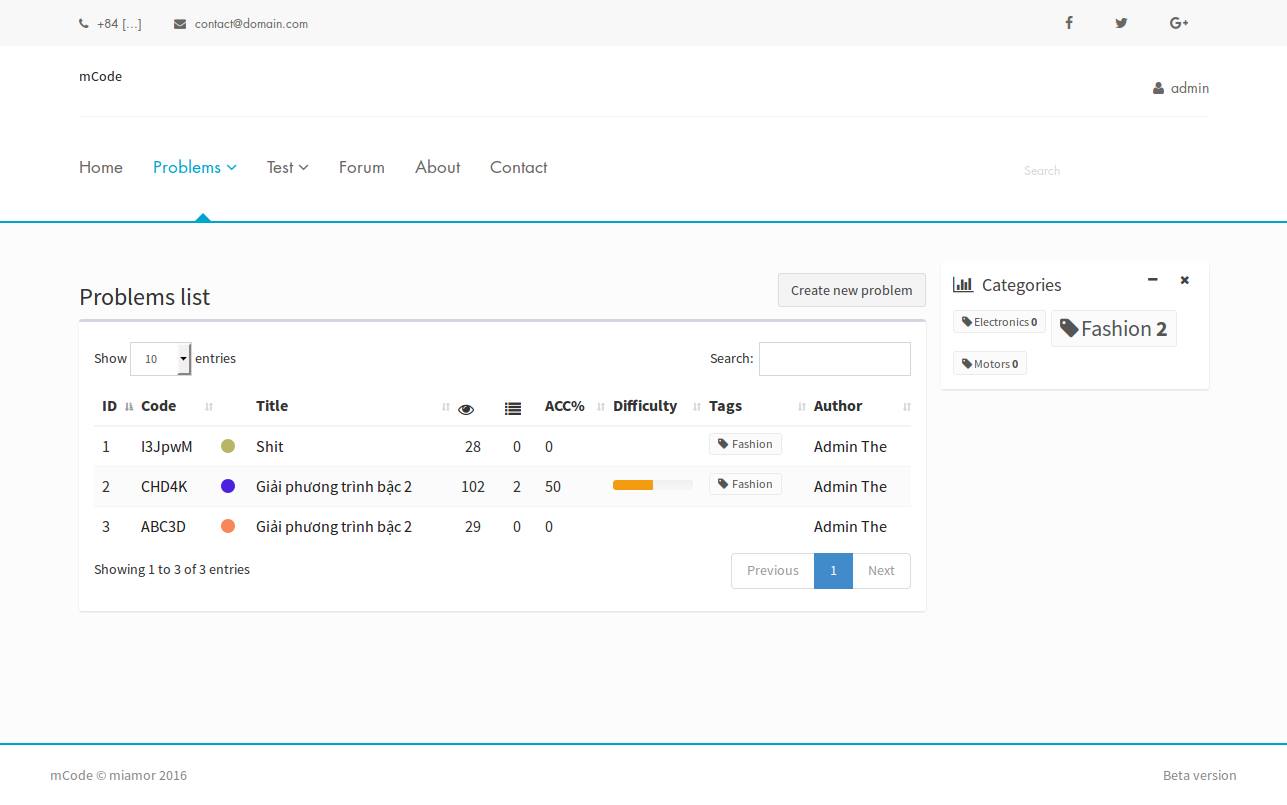Click the Previous pagination button

click(773, 571)
